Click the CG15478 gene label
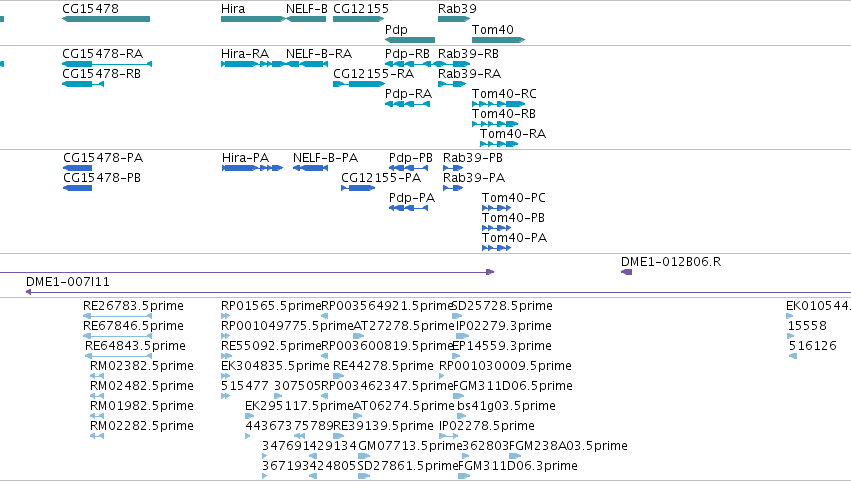 pyautogui.click(x=91, y=9)
